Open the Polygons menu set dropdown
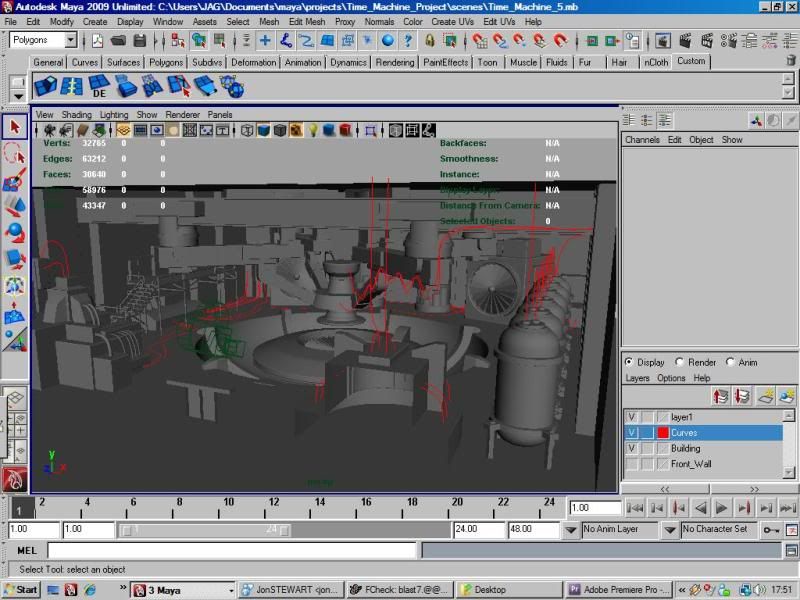This screenshot has width=800, height=600. (x=70, y=41)
